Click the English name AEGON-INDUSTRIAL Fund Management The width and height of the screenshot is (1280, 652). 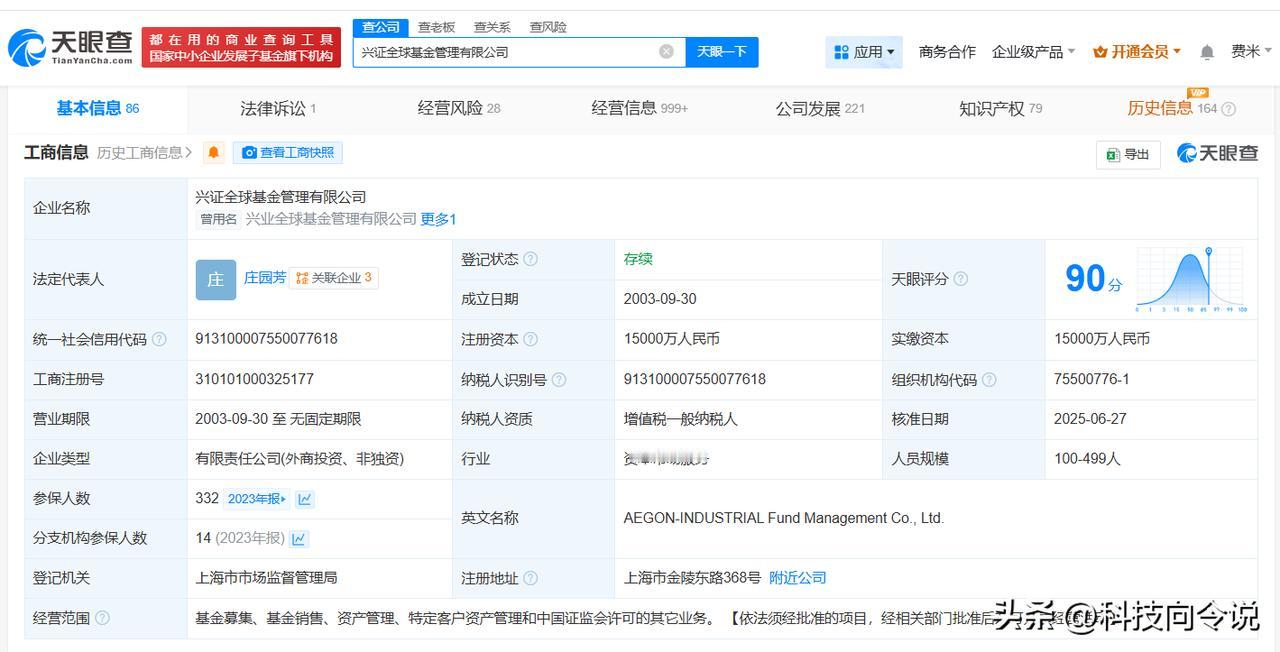point(784,518)
